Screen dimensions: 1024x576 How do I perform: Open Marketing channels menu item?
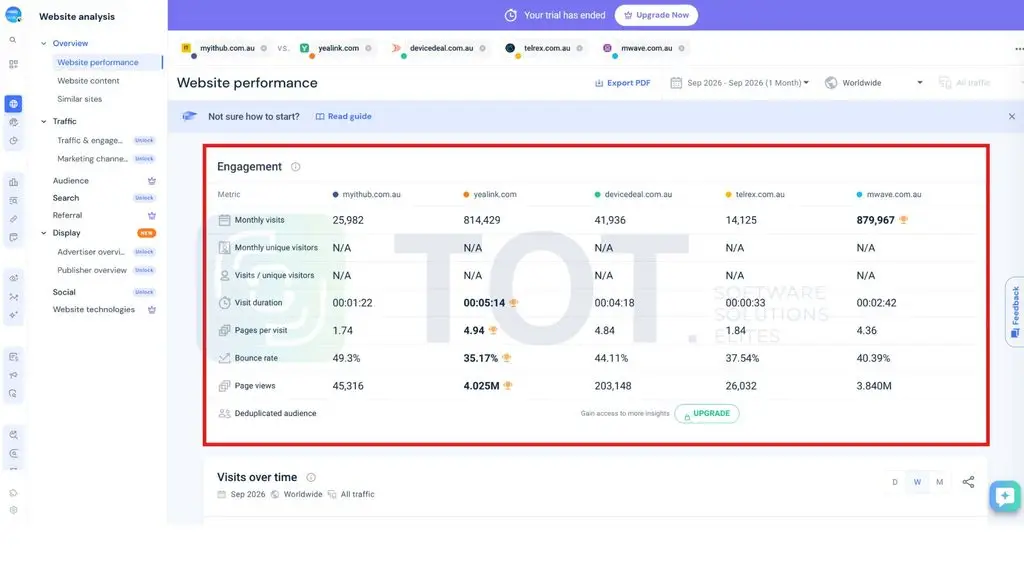(92, 159)
